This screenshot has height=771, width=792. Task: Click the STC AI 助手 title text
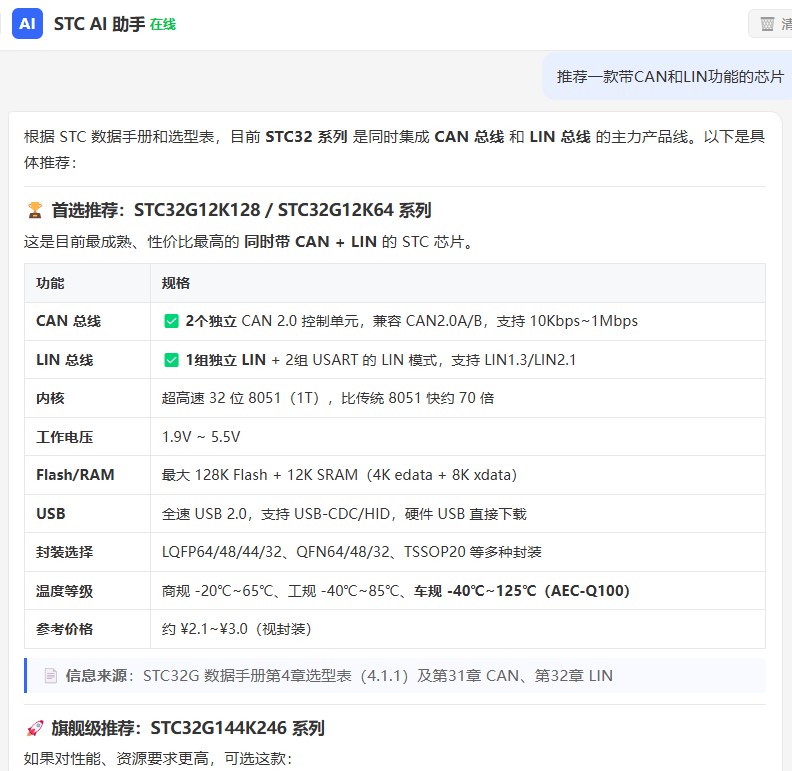[x=100, y=24]
